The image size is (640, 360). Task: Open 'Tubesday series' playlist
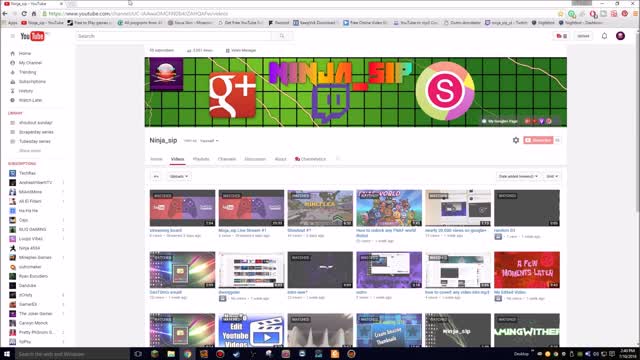(35, 142)
